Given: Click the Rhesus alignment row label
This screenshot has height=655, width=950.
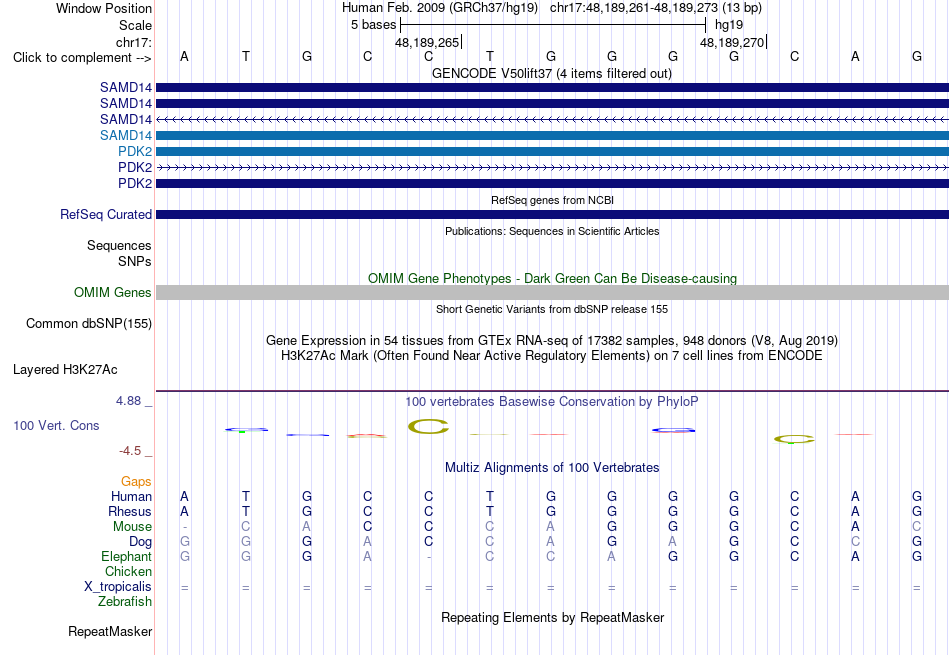Looking at the screenshot, I should [130, 512].
